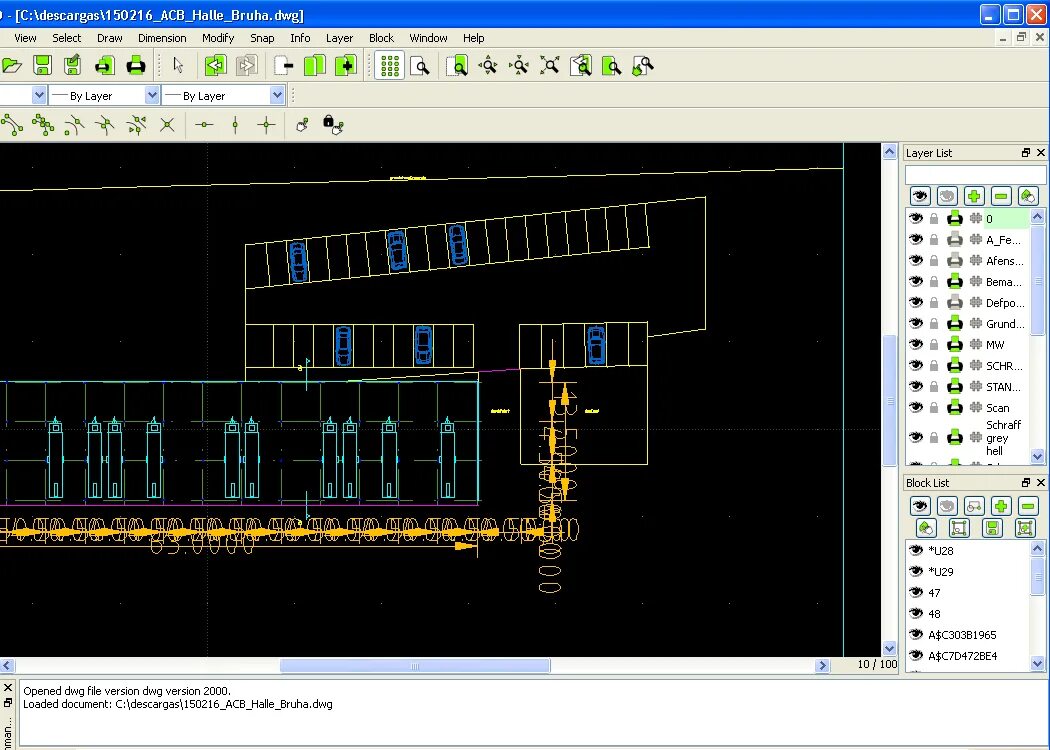Image resolution: width=1050 pixels, height=750 pixels.
Task: Click the Paste icon with plus sign
Action: tap(346, 66)
